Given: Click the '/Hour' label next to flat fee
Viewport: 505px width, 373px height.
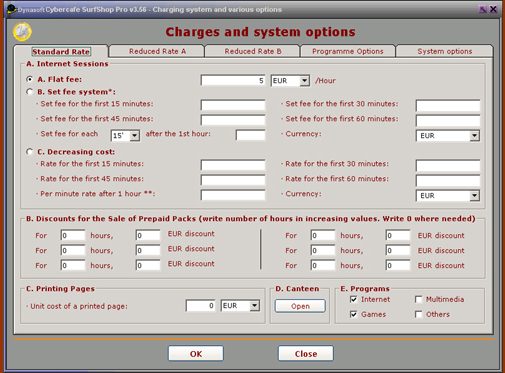Looking at the screenshot, I should tap(325, 81).
